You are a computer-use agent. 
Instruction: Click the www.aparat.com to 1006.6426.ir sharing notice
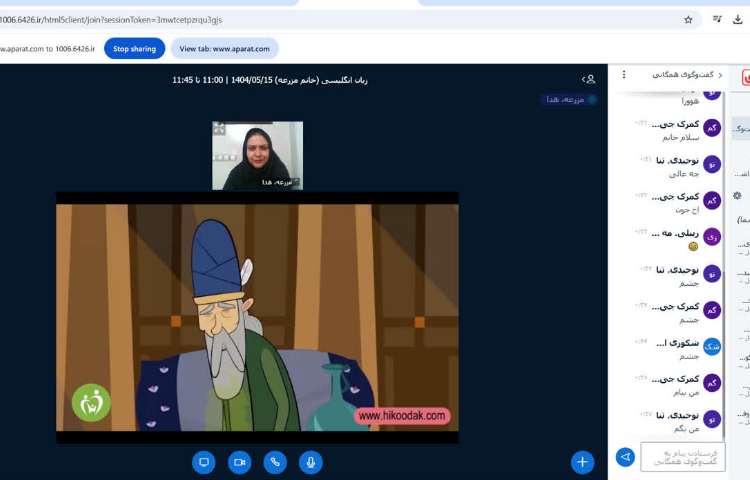pos(47,49)
